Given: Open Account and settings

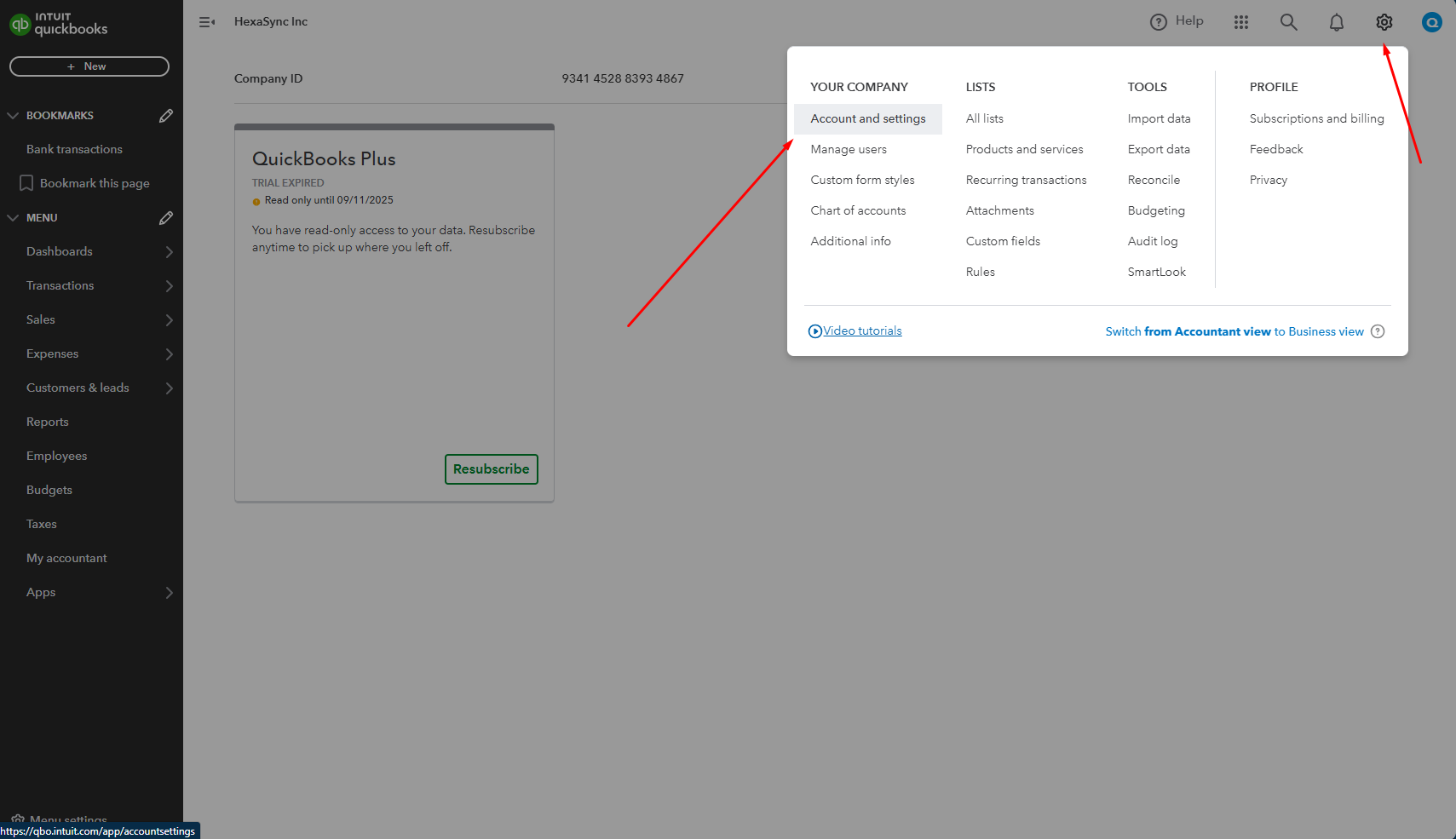Looking at the screenshot, I should (868, 118).
